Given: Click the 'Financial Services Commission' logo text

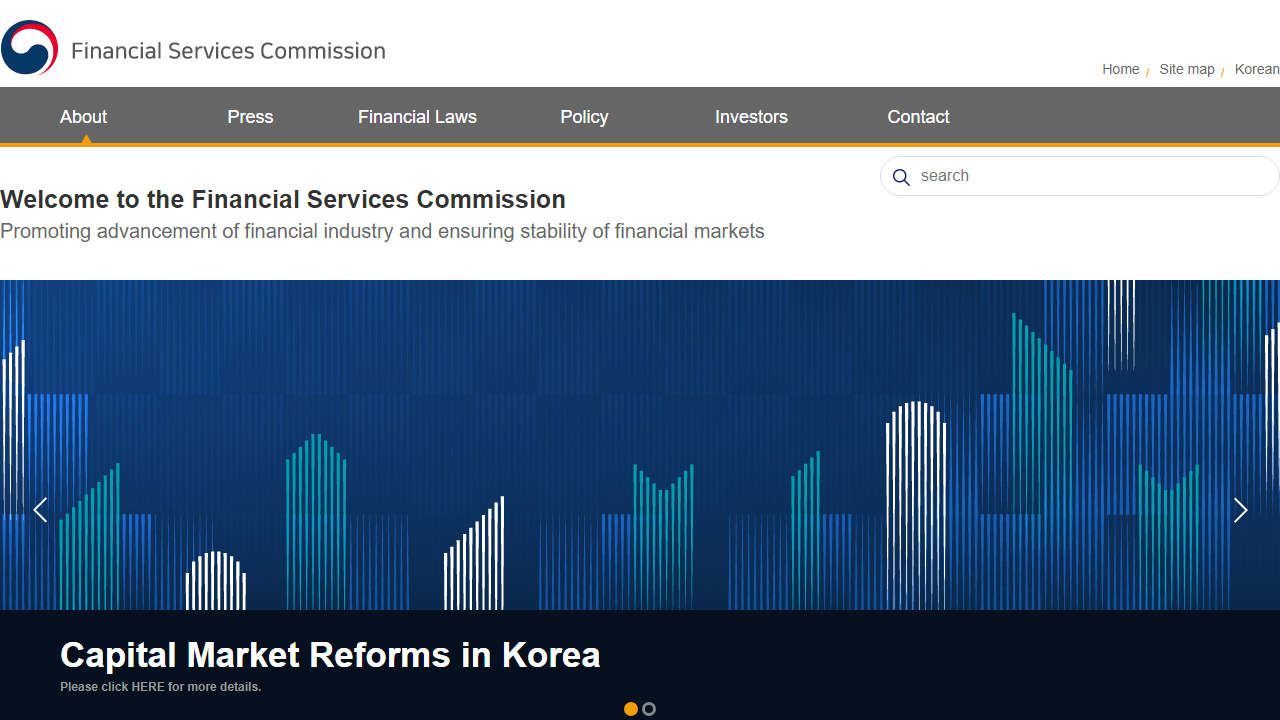Looking at the screenshot, I should click(x=228, y=51).
